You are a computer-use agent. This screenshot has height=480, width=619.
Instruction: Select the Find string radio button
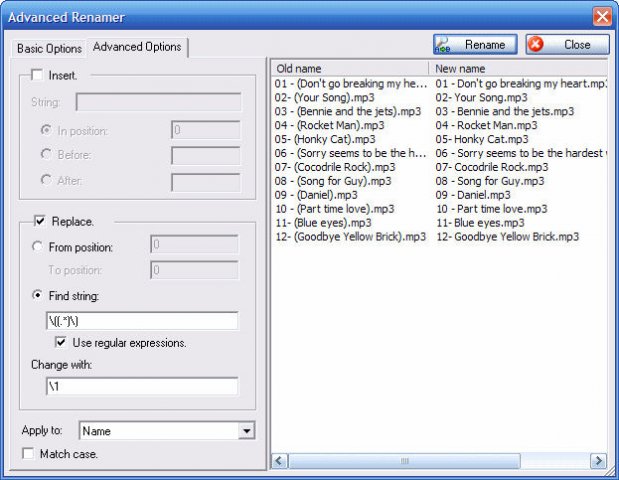[x=37, y=295]
